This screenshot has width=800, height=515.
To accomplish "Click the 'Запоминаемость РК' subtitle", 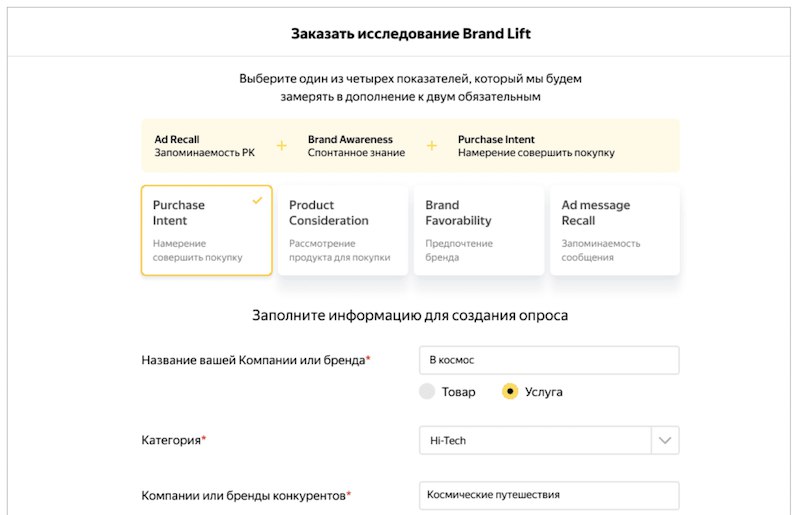I will [x=204, y=153].
